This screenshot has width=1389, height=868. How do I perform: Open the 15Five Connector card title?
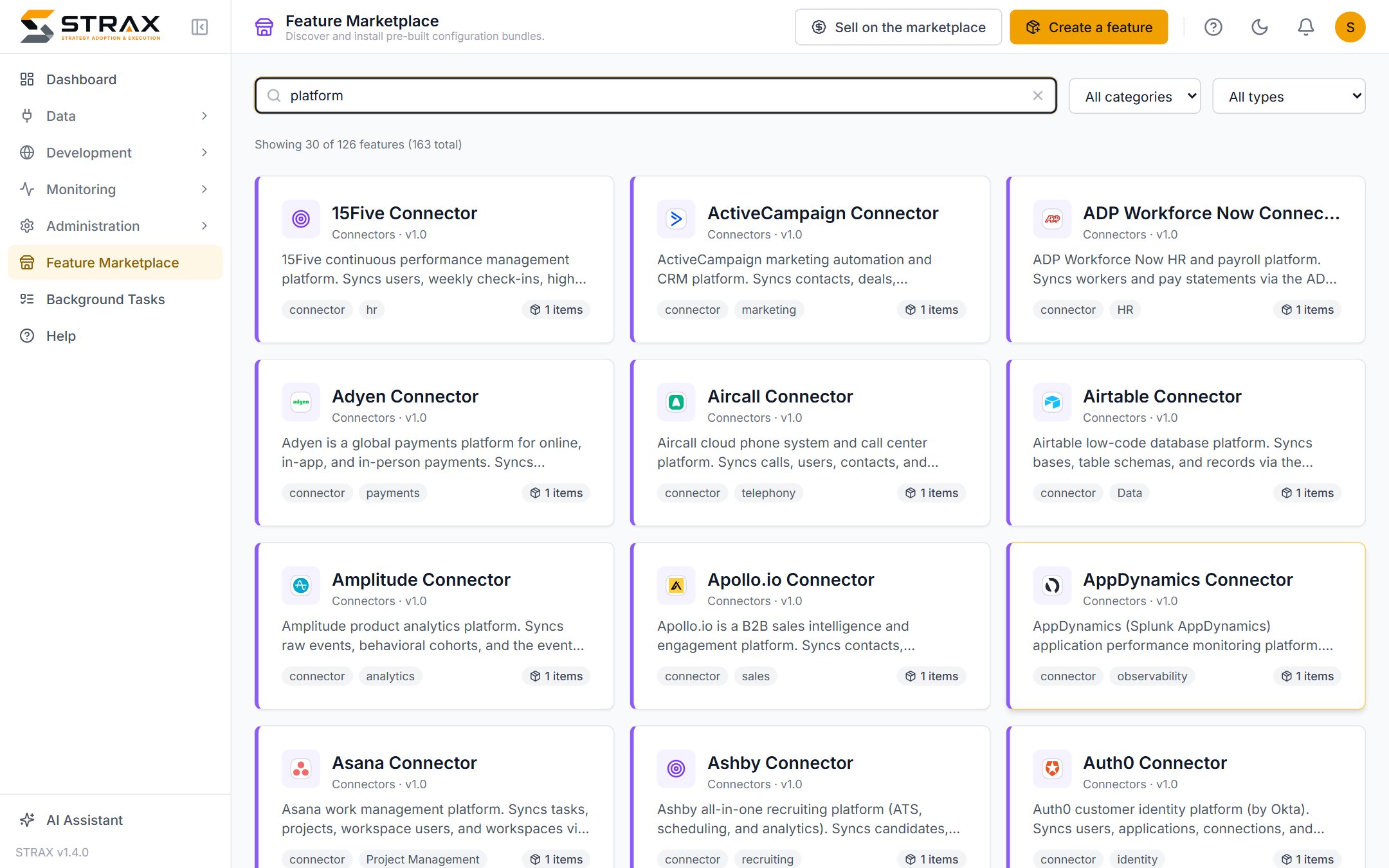pos(404,213)
